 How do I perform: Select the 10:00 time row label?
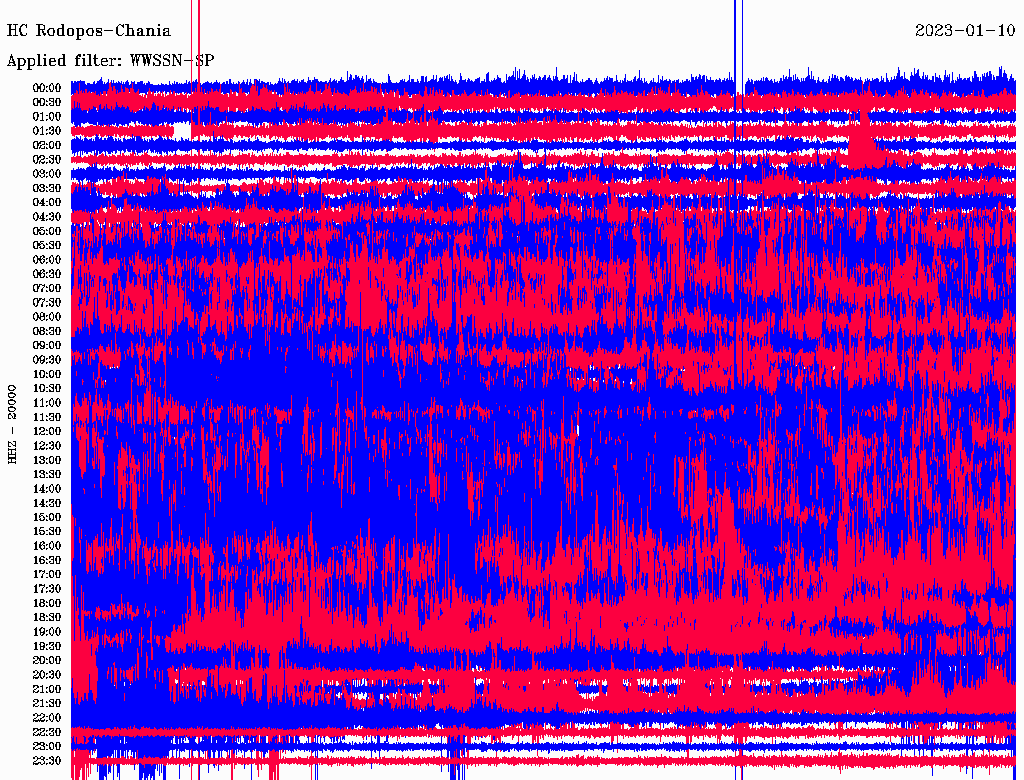point(47,374)
